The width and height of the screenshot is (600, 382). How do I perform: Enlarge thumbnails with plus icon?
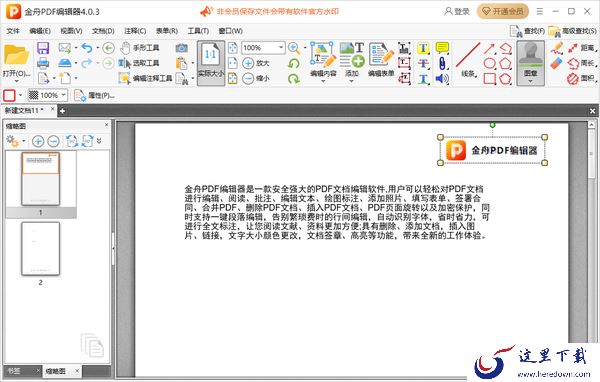(x=38, y=141)
